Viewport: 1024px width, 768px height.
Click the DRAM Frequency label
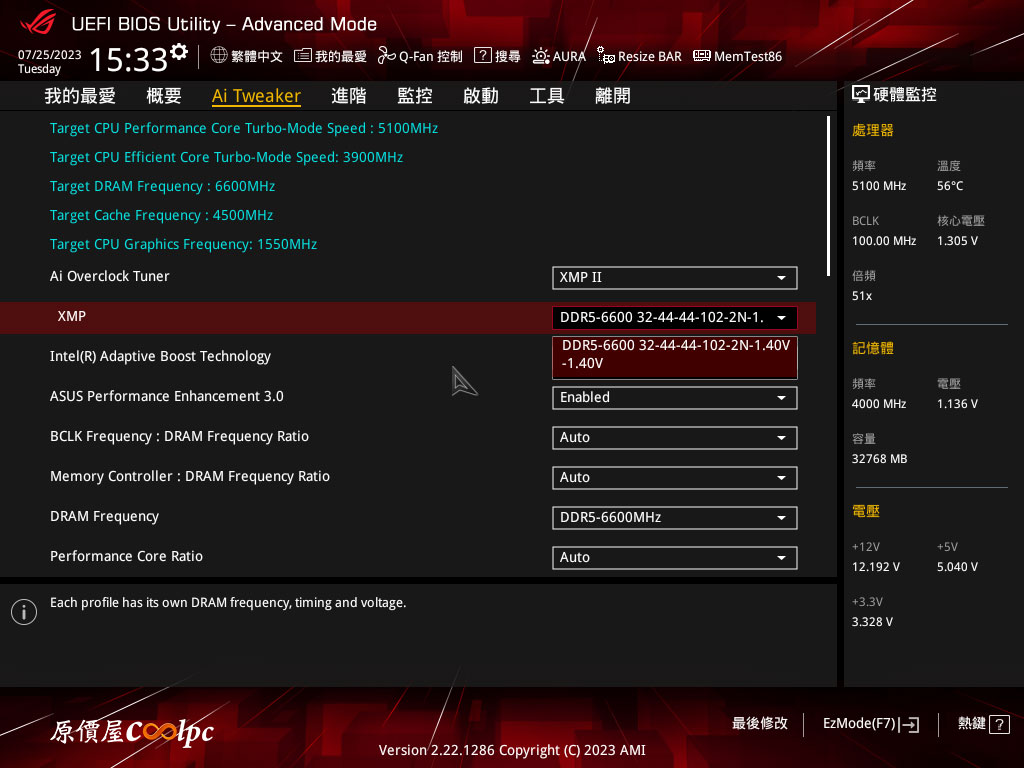(x=104, y=517)
